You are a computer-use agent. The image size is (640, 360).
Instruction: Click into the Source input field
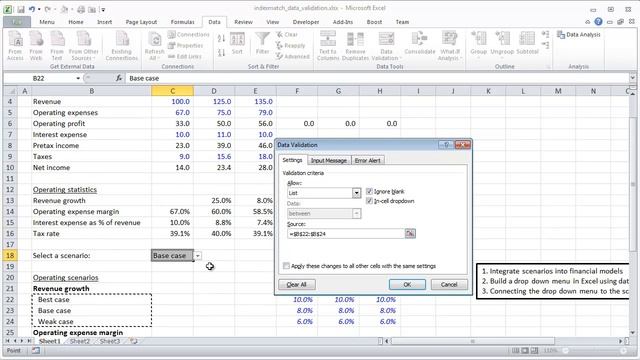pyautogui.click(x=346, y=234)
